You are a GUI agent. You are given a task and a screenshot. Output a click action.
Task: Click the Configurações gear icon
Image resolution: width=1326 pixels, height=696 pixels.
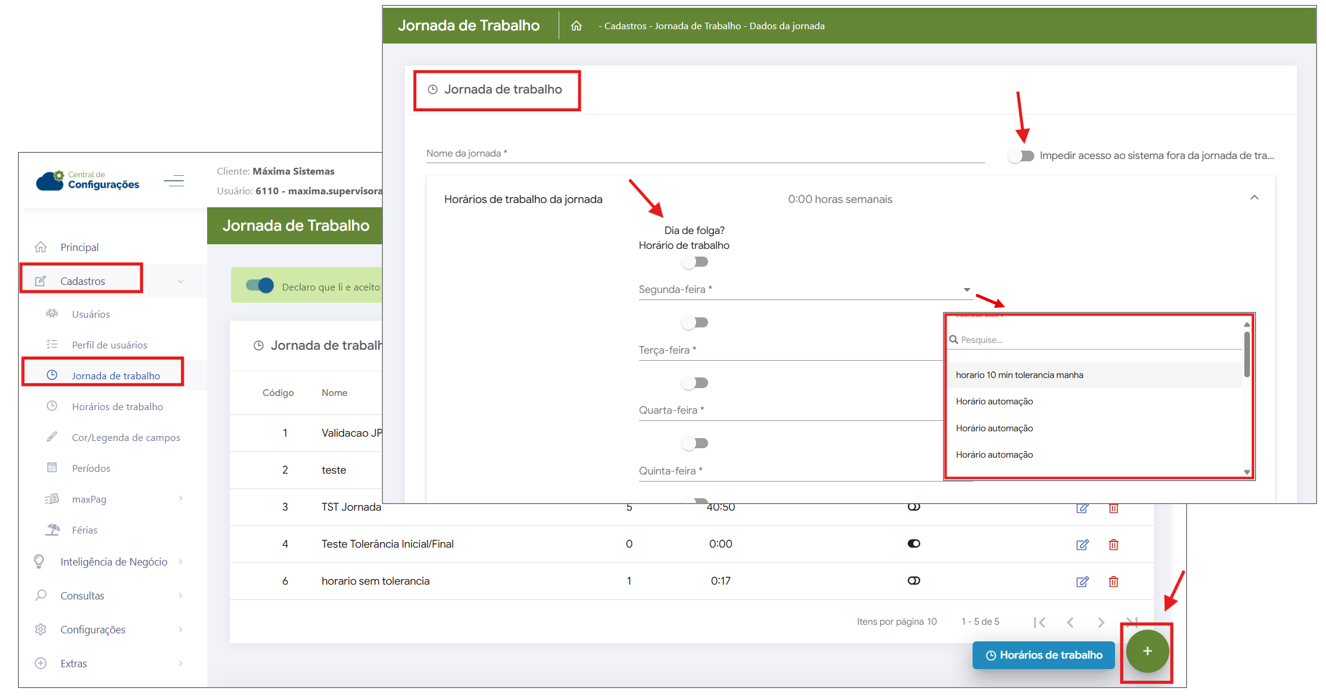click(x=41, y=630)
